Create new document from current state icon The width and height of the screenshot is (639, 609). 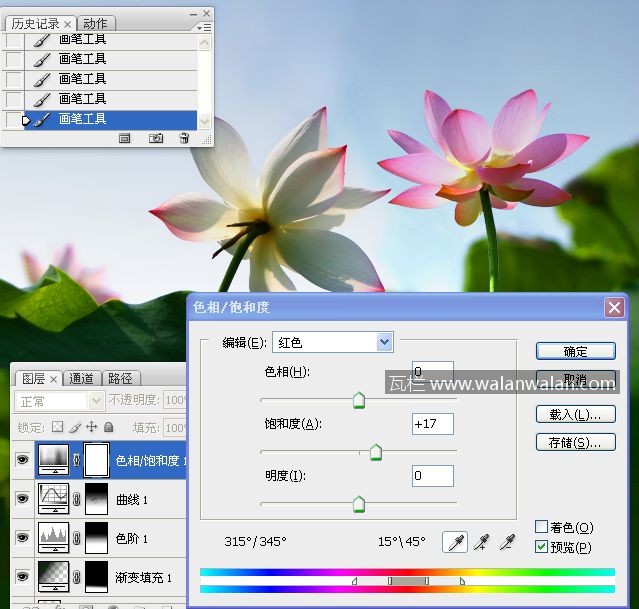coord(125,138)
